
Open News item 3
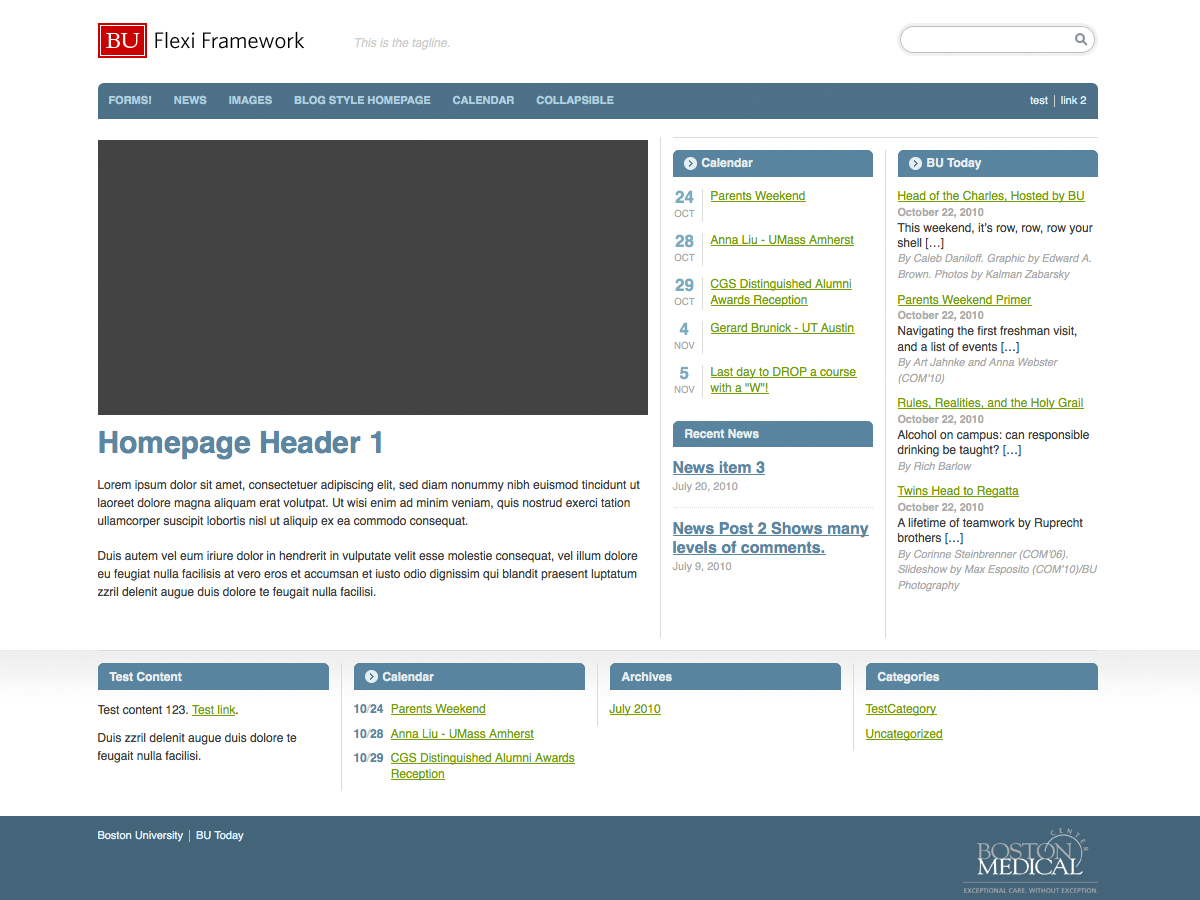[x=719, y=467]
